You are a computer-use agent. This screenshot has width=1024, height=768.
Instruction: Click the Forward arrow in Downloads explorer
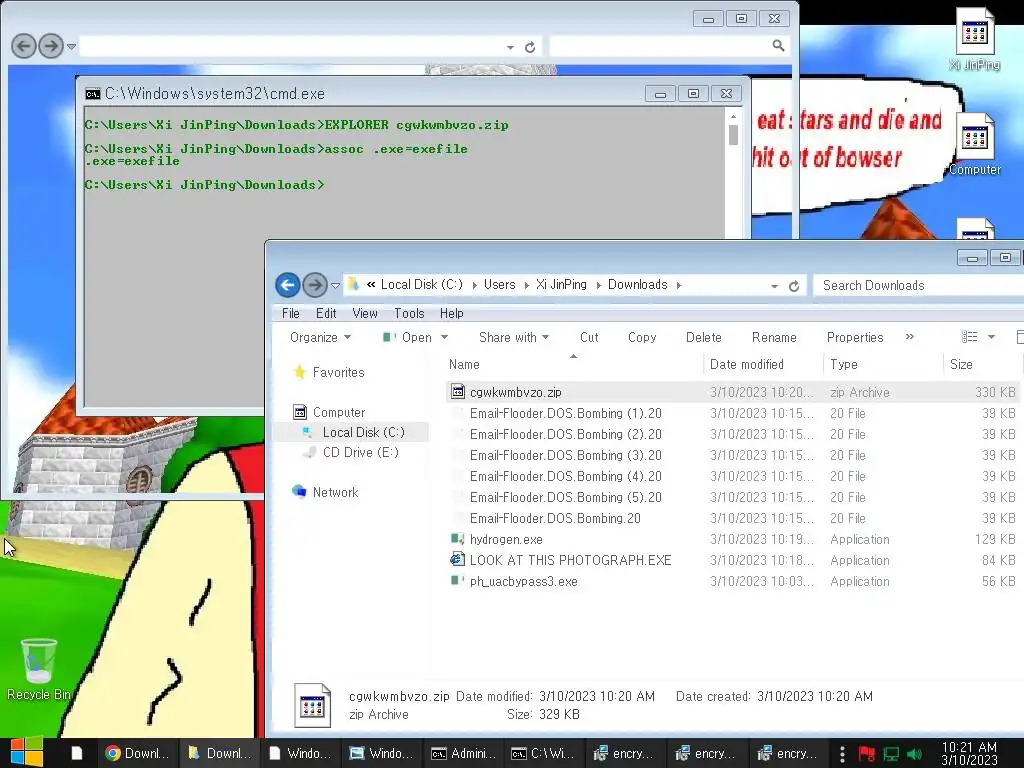[315, 285]
